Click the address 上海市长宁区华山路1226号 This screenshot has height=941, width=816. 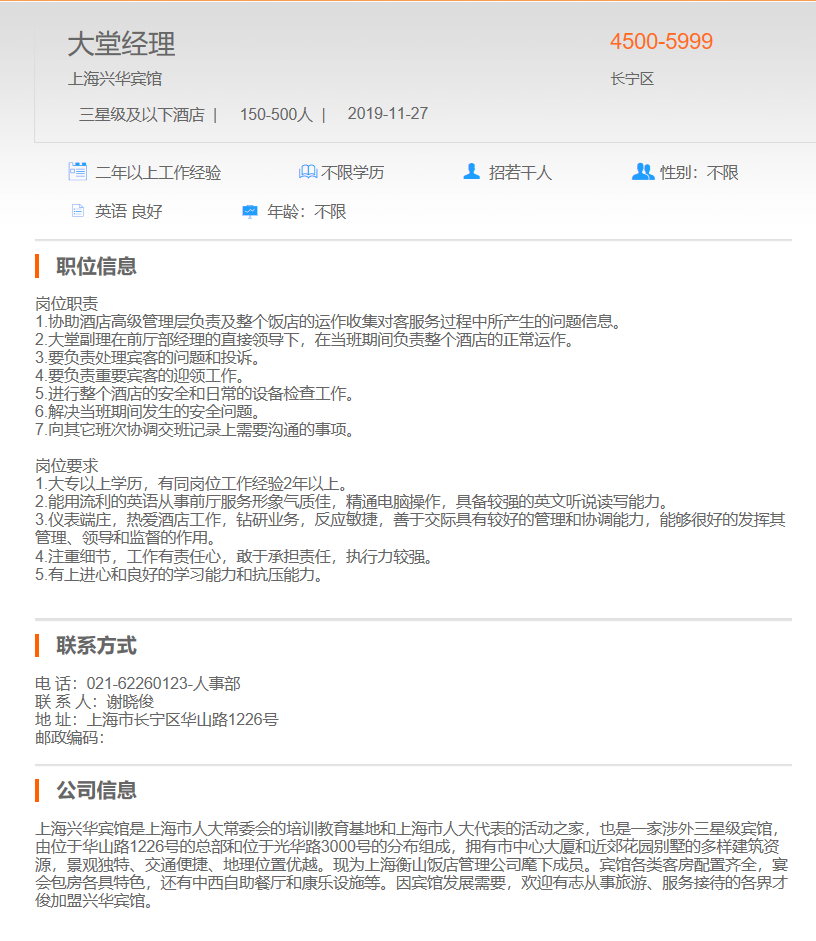(182, 720)
